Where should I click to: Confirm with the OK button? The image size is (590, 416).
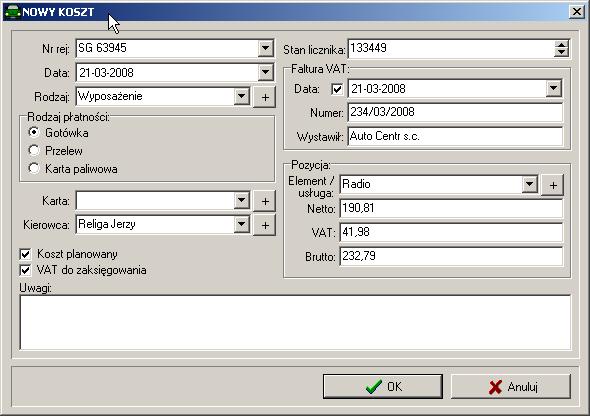(x=383, y=386)
